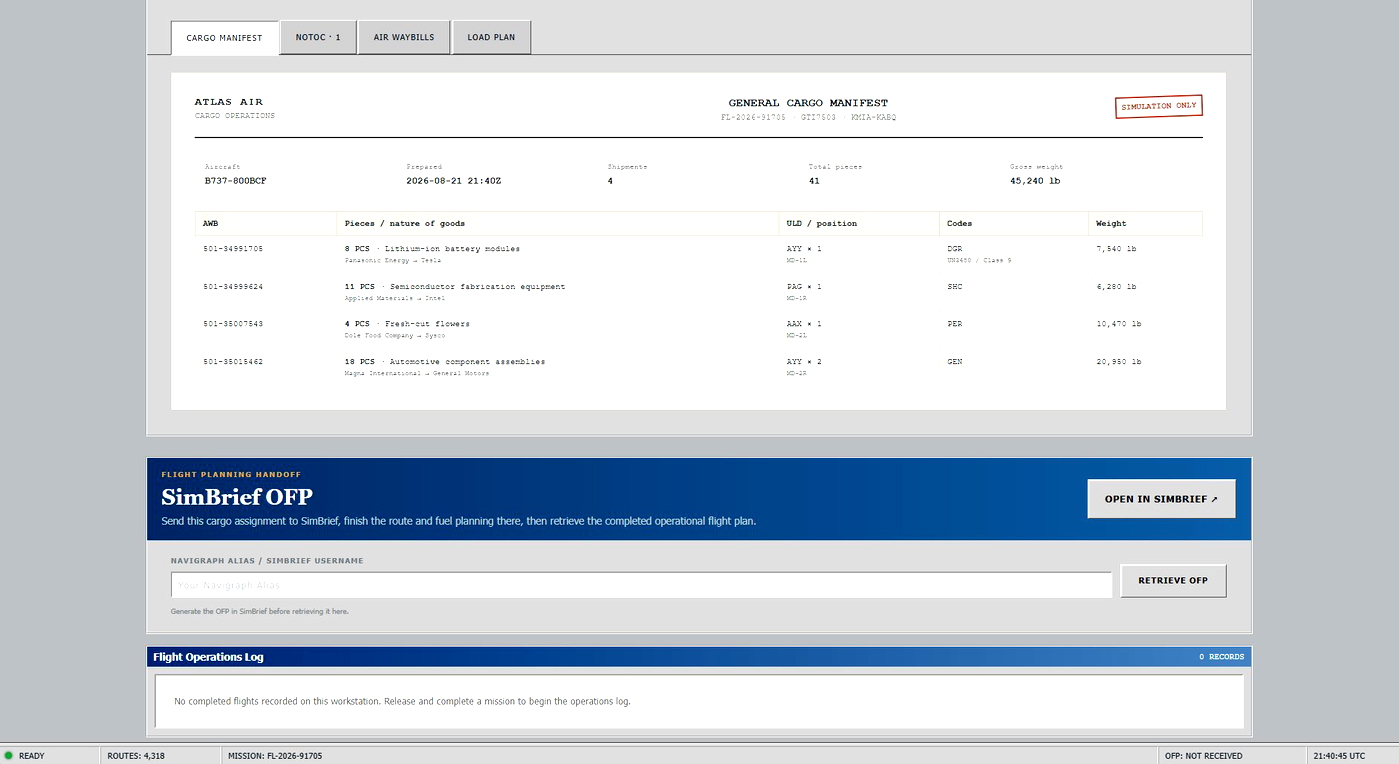Open the Air Waybills tab

(x=404, y=37)
